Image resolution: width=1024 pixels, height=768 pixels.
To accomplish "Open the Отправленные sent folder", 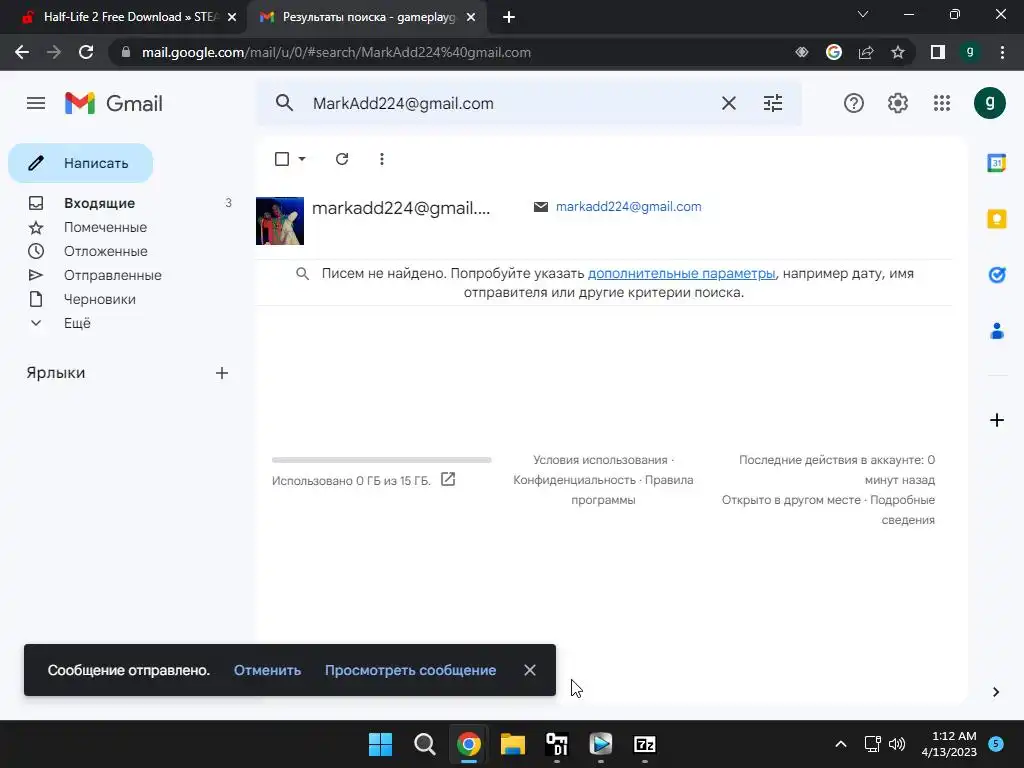I will pos(112,275).
